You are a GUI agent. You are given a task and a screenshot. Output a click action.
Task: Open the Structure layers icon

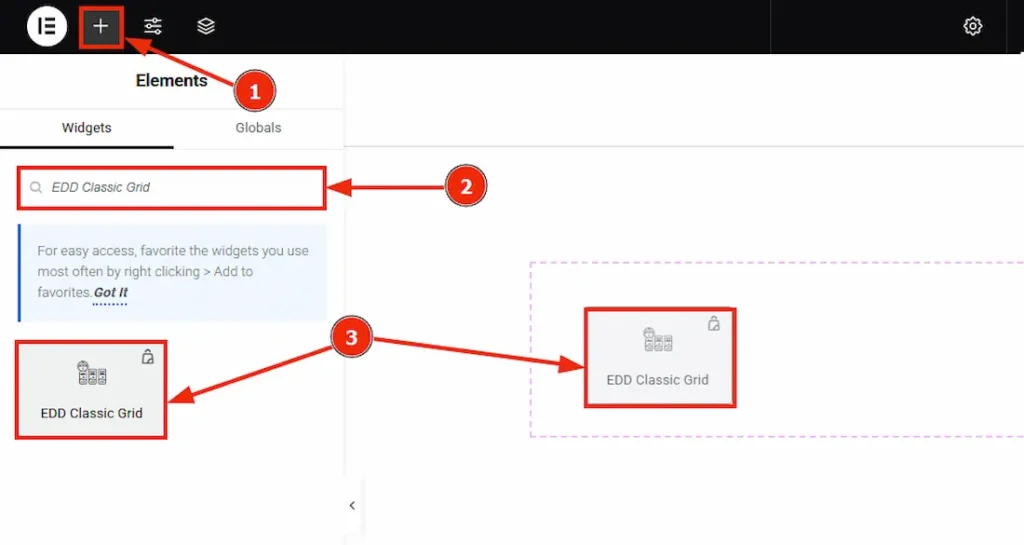pos(206,26)
